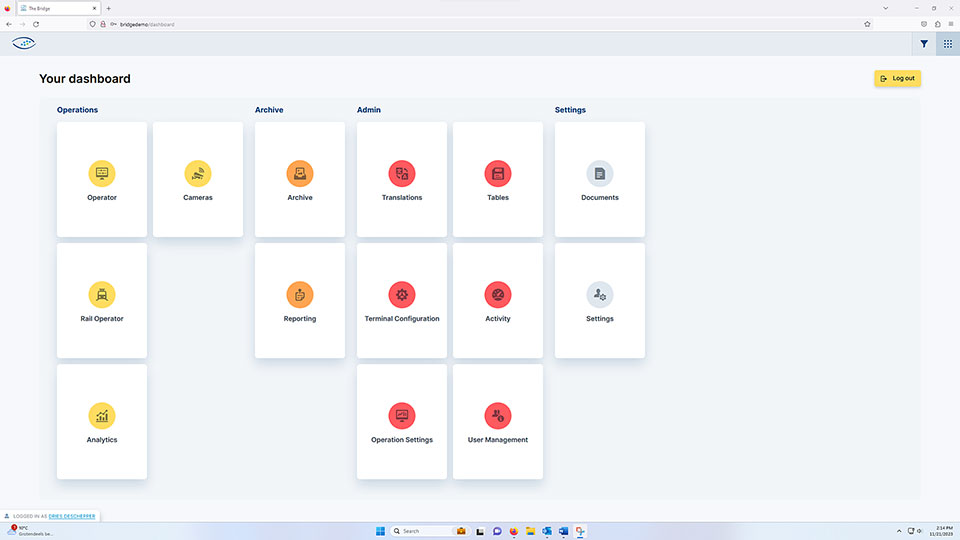The height and width of the screenshot is (540, 960).
Task: Click the Log out button
Action: pos(897,78)
